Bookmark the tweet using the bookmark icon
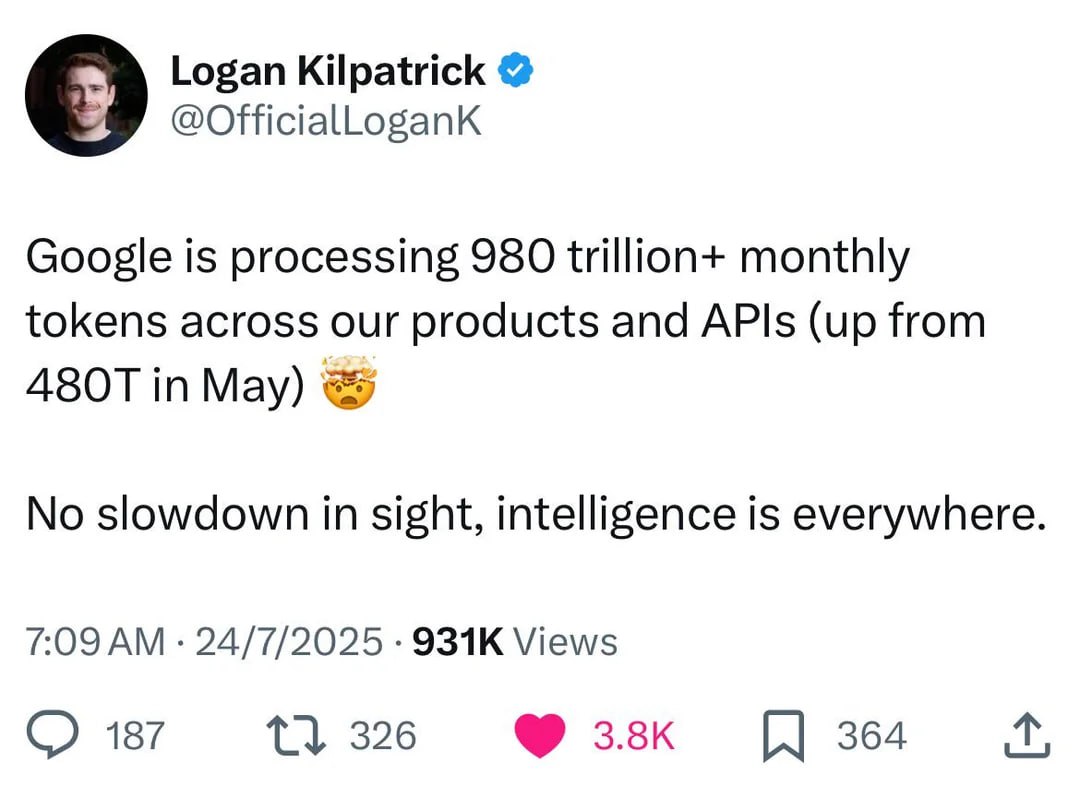Viewport: 1080px width, 787px height. [x=783, y=736]
